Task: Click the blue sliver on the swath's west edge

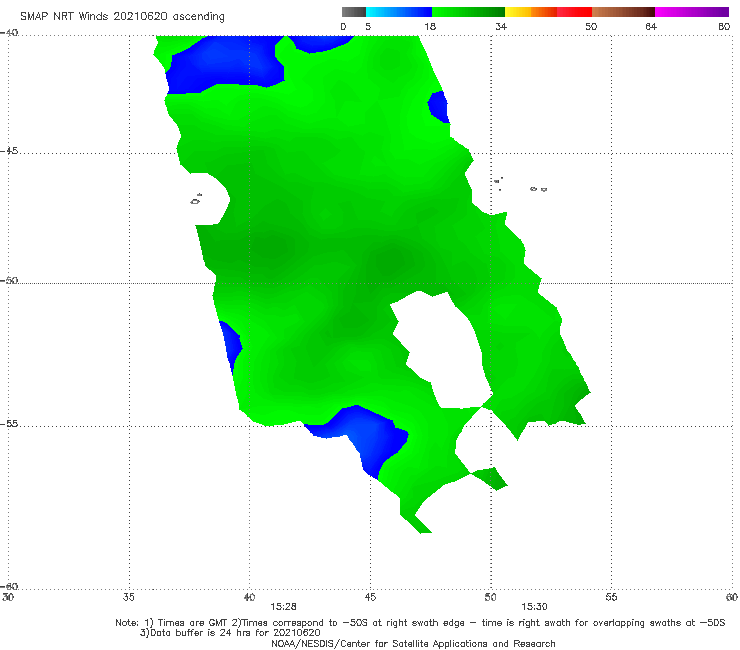Action: (231, 347)
